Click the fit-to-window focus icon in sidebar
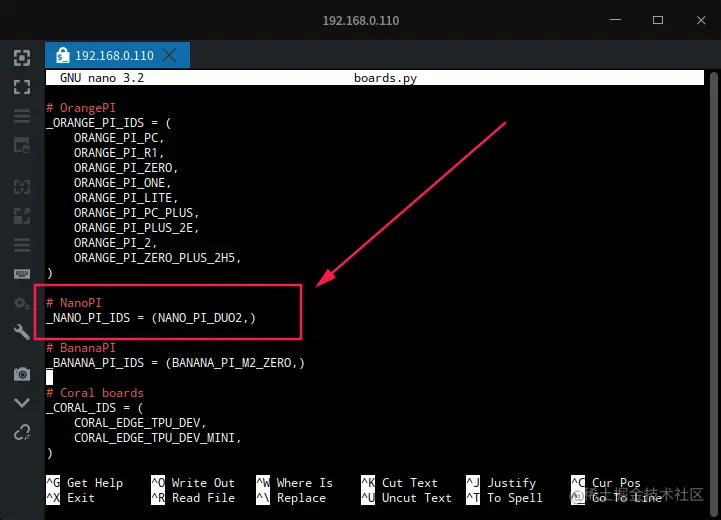 click(x=22, y=58)
